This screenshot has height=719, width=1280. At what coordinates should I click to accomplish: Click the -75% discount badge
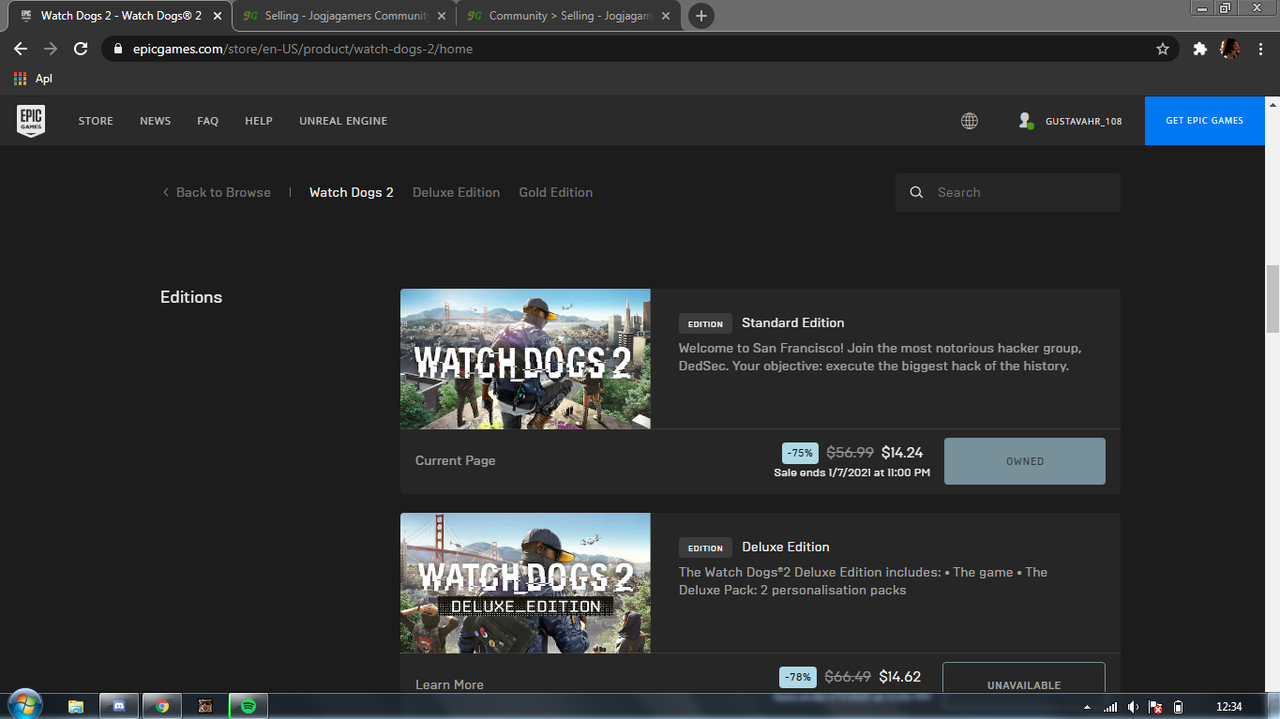[800, 453]
